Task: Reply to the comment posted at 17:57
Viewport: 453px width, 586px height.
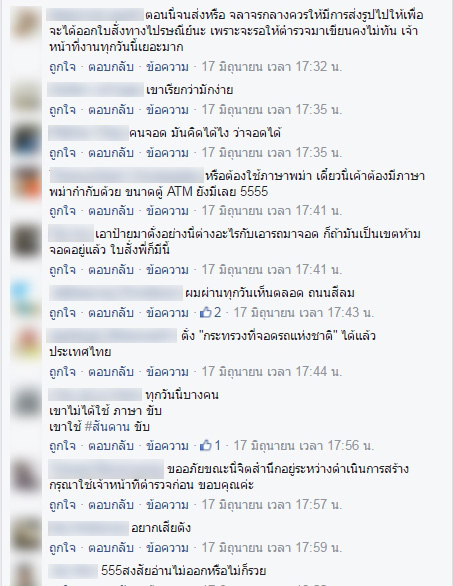Action: pyautogui.click(x=111, y=505)
